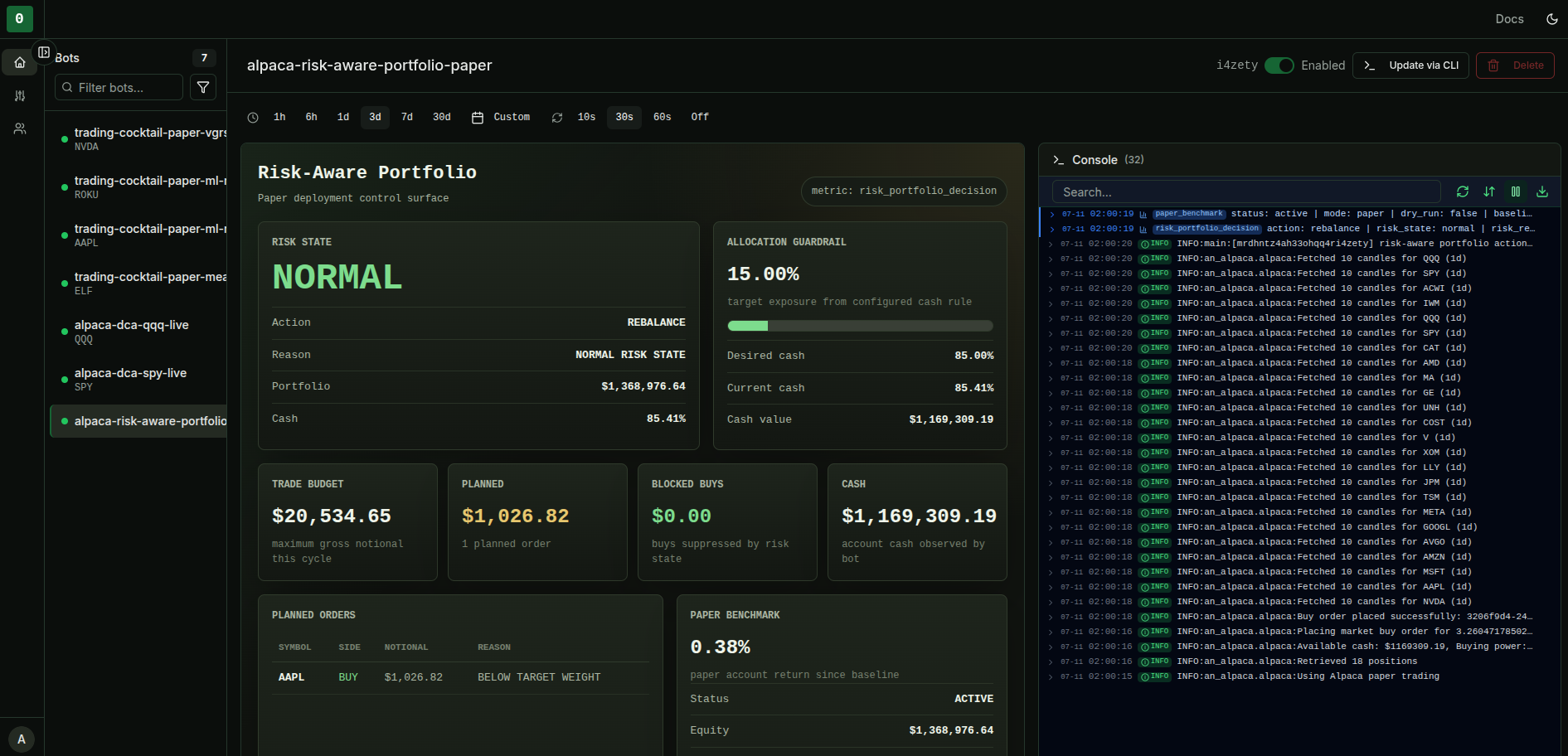Select the 1d time range
Image resolution: width=1568 pixels, height=756 pixels.
(343, 118)
